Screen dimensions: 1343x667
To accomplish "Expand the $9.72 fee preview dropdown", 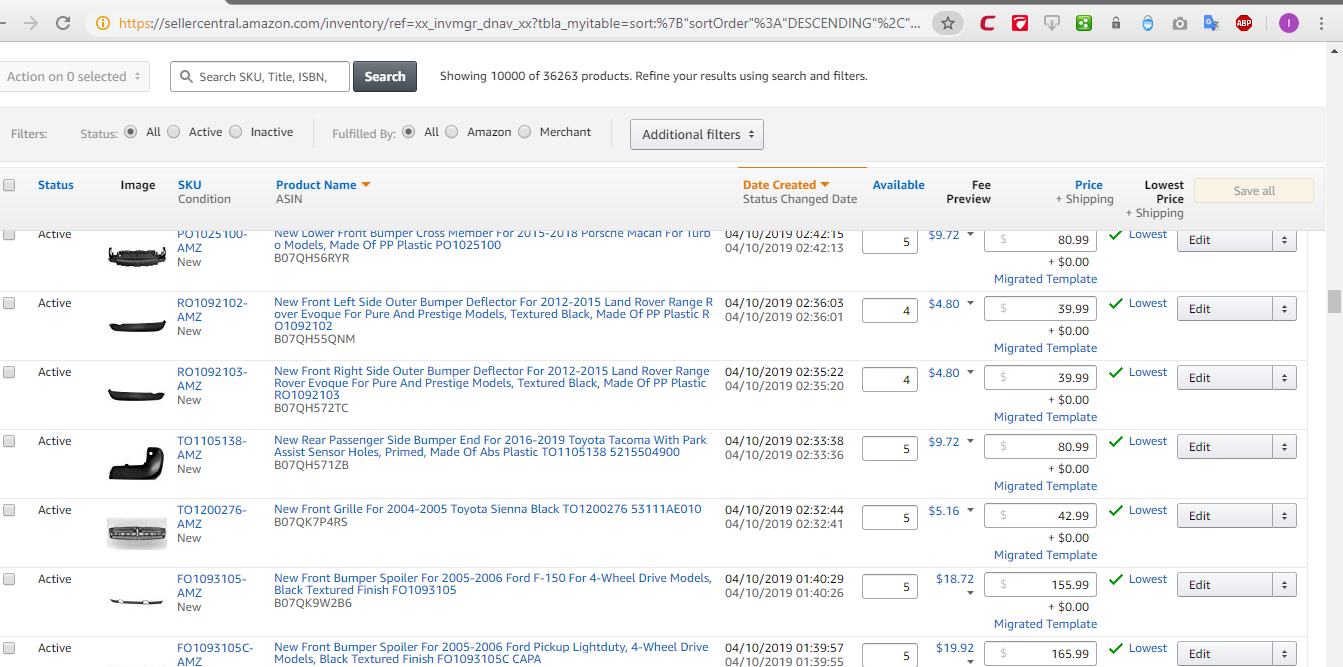I will click(x=968, y=236).
